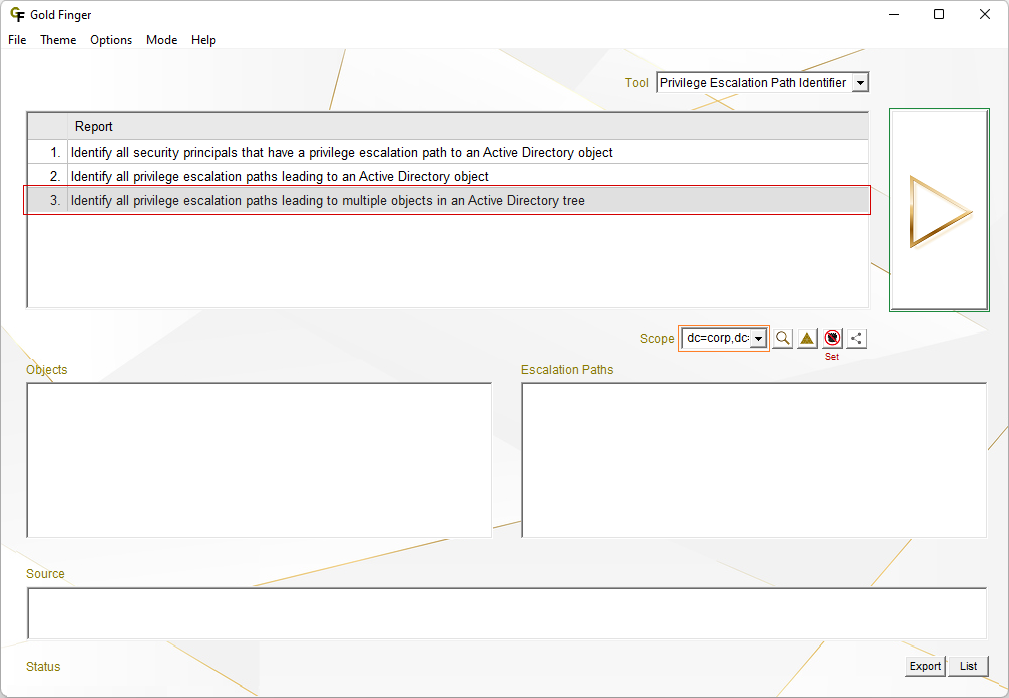Open the Mode menu

162,40
